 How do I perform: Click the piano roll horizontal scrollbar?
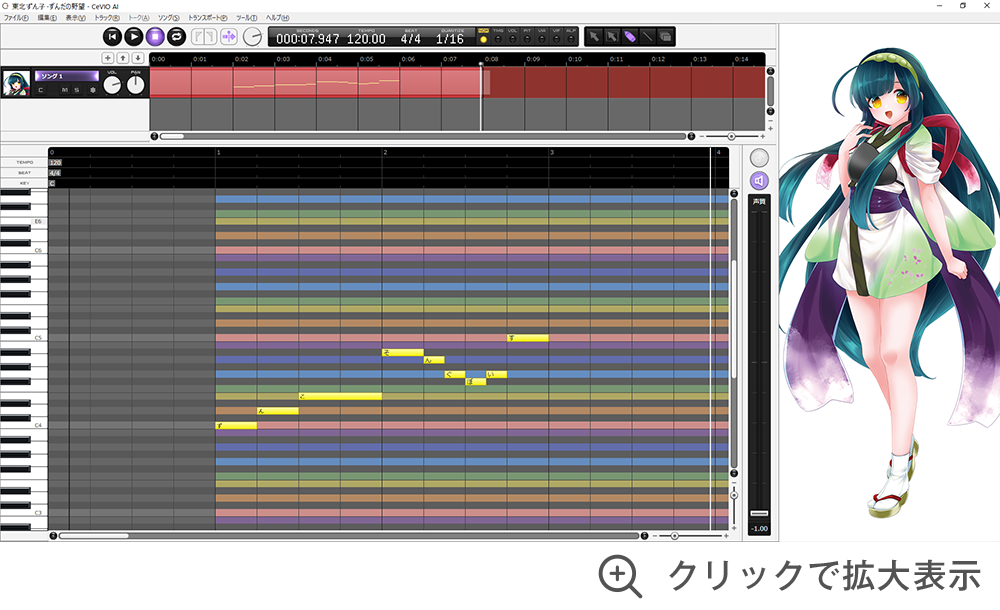coord(349,536)
